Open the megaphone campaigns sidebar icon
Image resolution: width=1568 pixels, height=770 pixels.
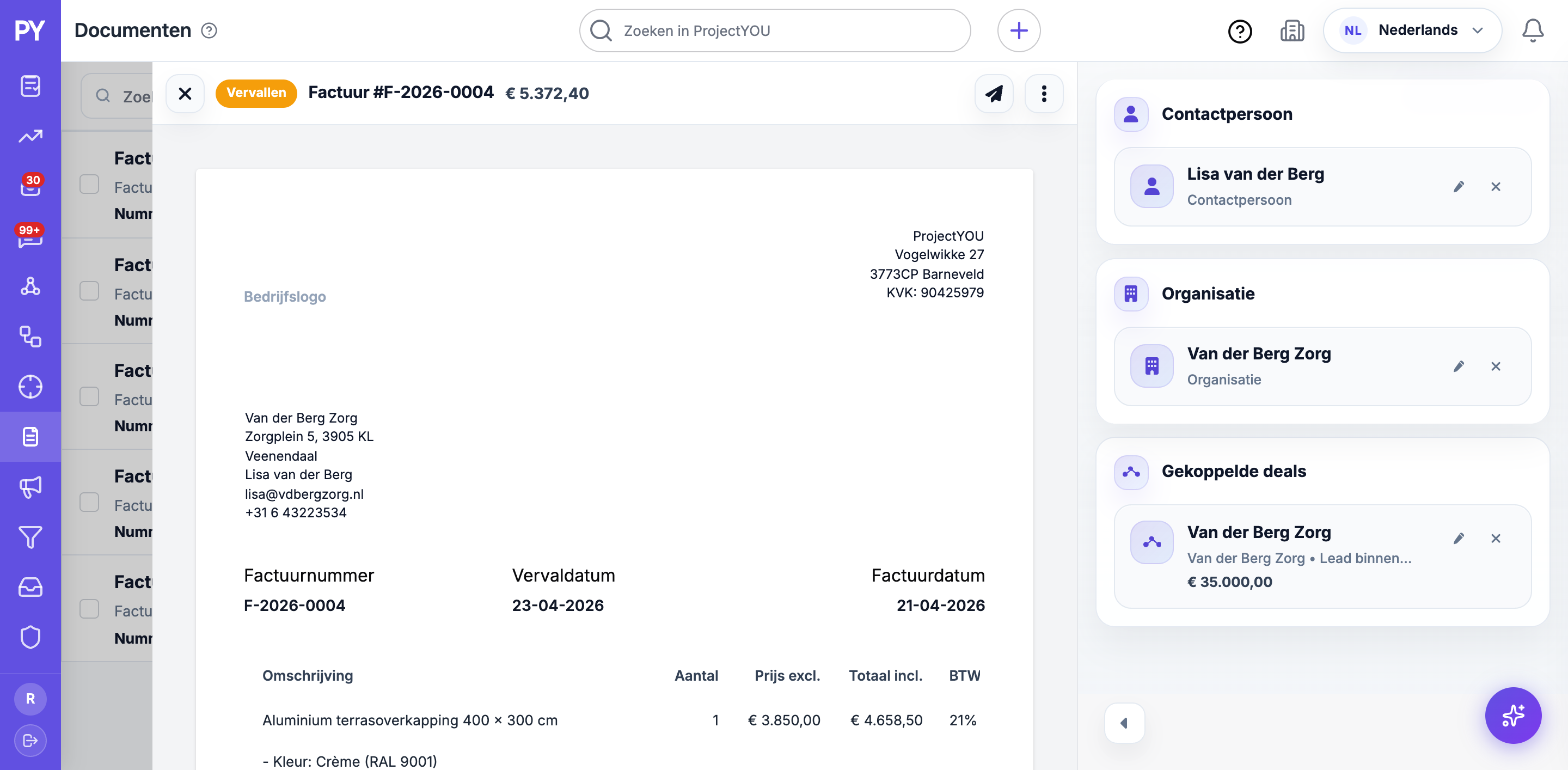point(30,487)
